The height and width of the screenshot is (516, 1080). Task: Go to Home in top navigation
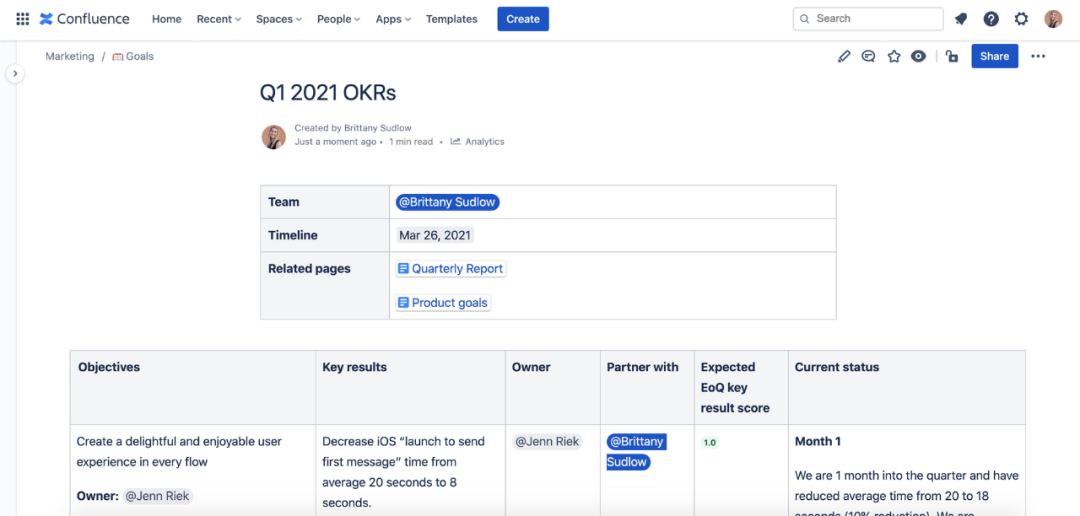pos(166,19)
